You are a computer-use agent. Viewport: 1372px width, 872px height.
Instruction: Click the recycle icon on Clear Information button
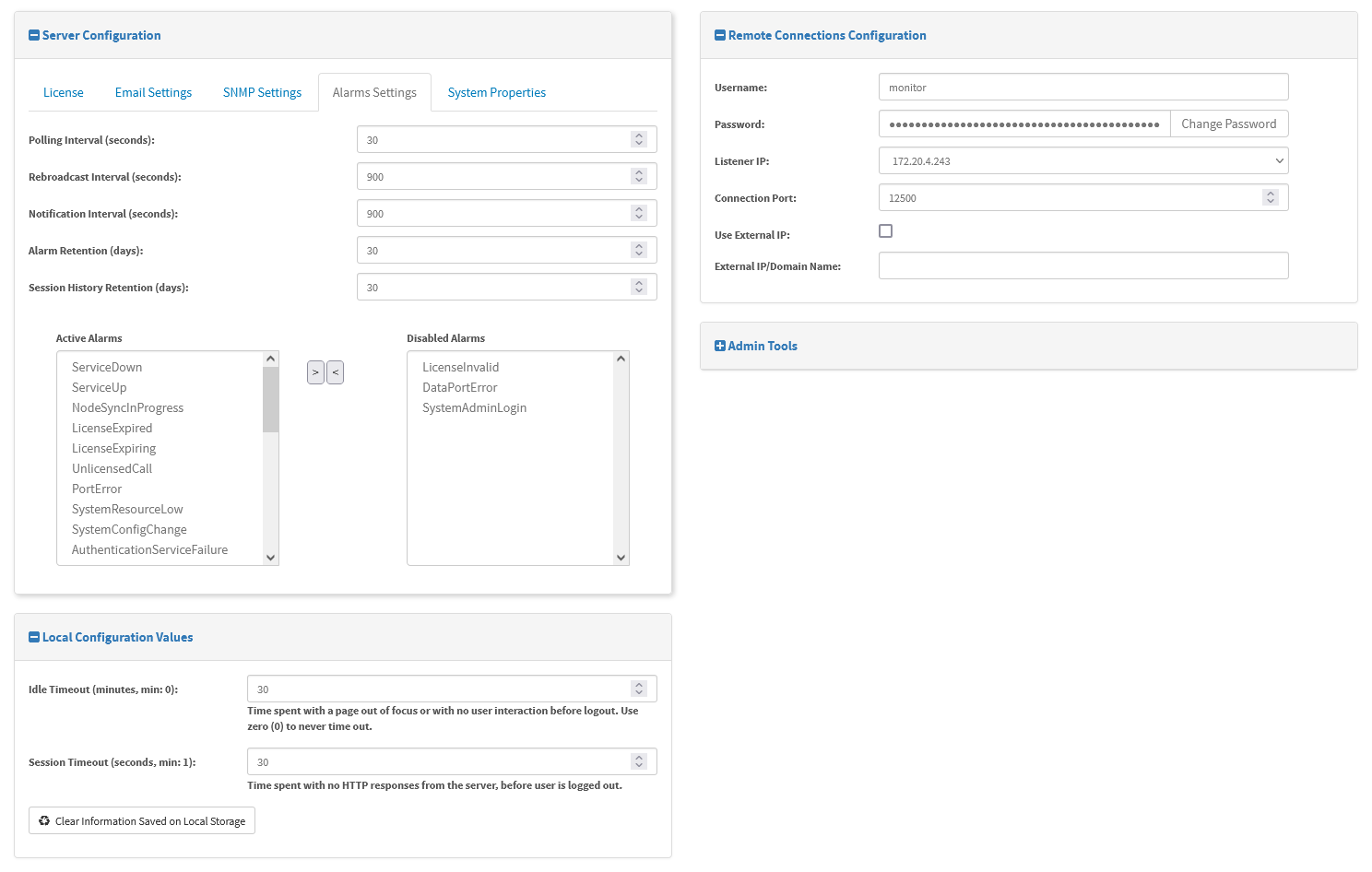tap(44, 821)
